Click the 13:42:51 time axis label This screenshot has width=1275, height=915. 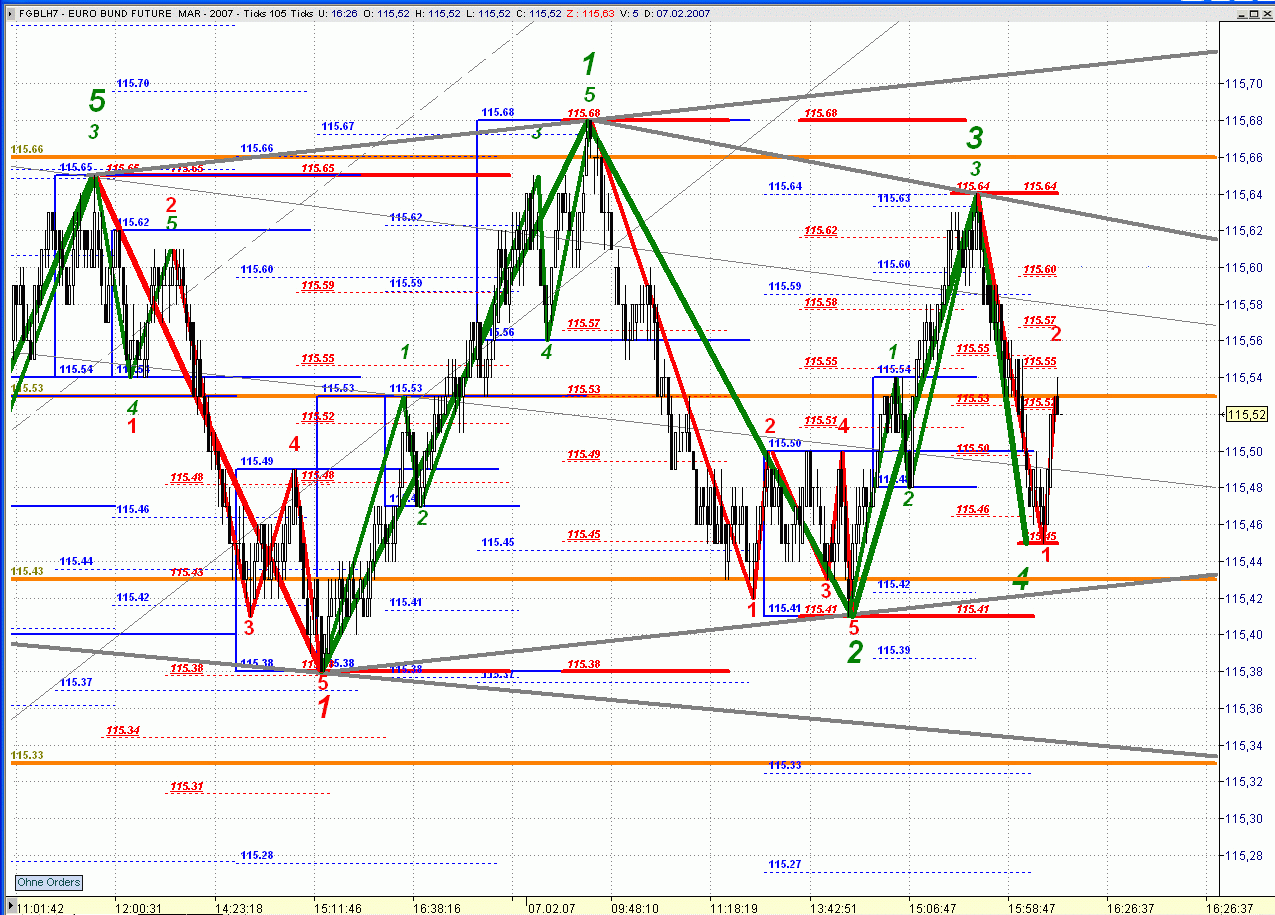coord(833,908)
